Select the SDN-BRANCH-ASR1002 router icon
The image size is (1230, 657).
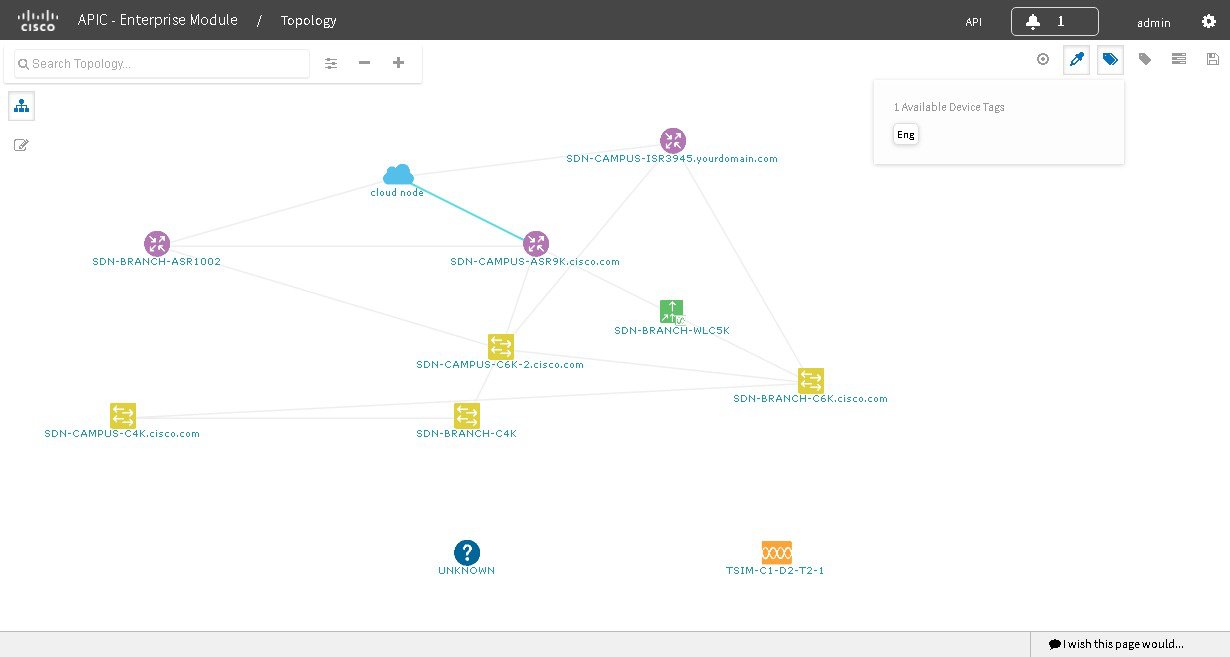pos(157,244)
